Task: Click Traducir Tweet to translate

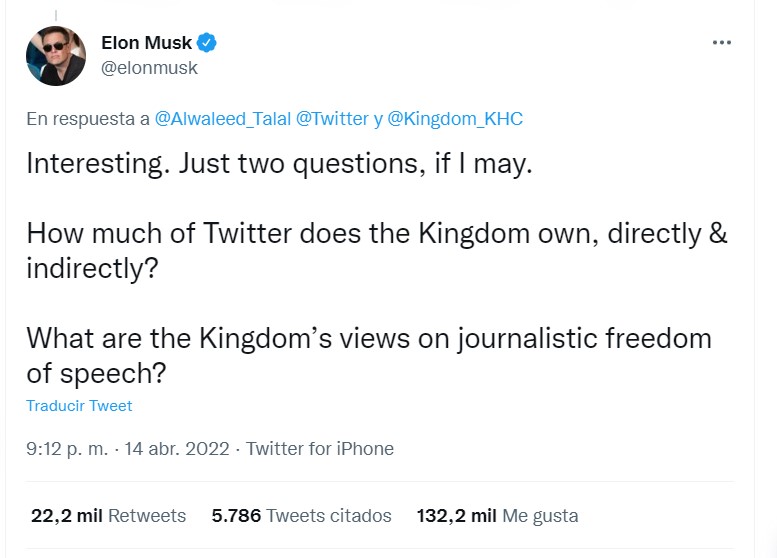Action: point(79,406)
